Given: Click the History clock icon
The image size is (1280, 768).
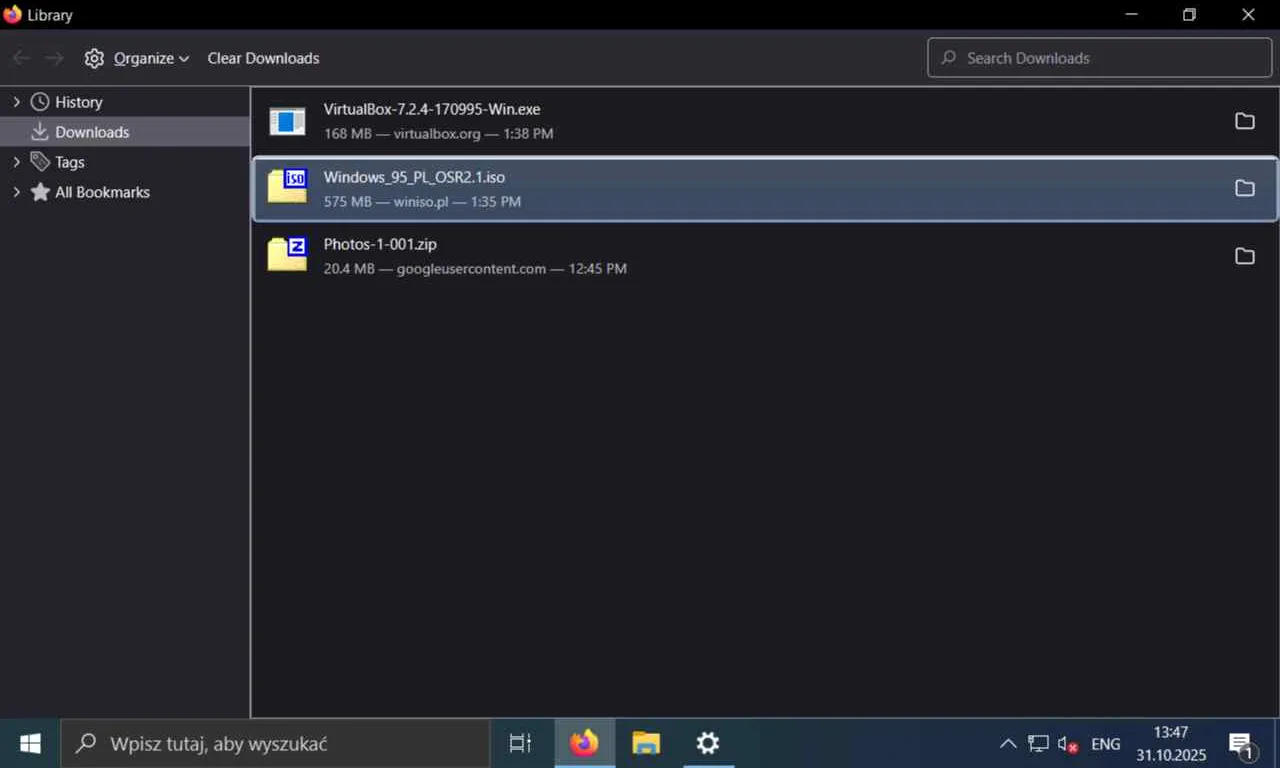Looking at the screenshot, I should point(40,102).
